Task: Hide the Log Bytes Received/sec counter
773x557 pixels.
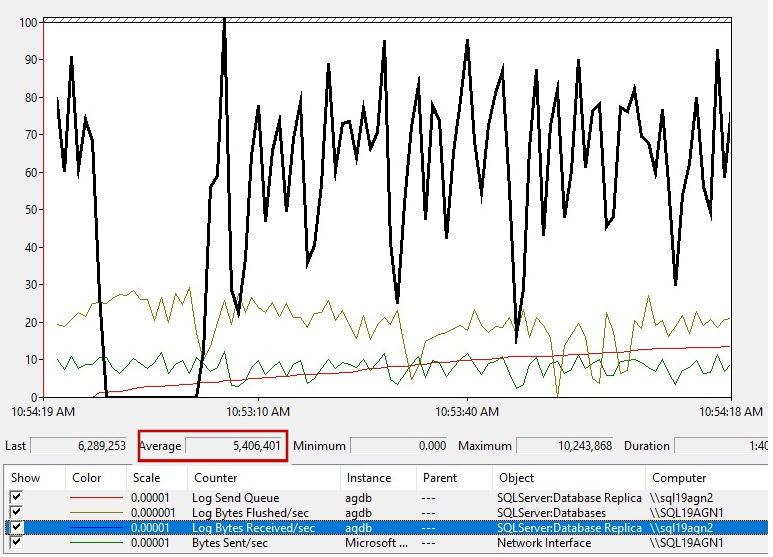Action: [x=17, y=528]
